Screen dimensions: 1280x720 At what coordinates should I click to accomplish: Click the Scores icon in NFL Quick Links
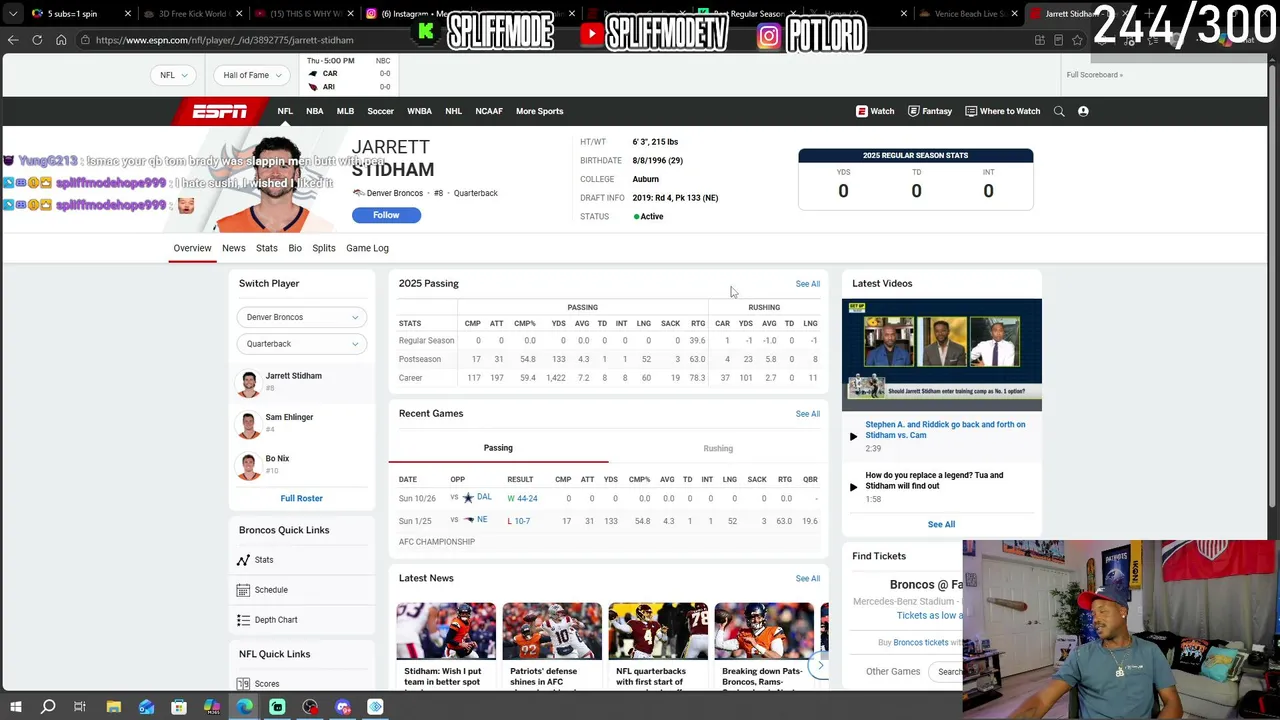pyautogui.click(x=243, y=684)
